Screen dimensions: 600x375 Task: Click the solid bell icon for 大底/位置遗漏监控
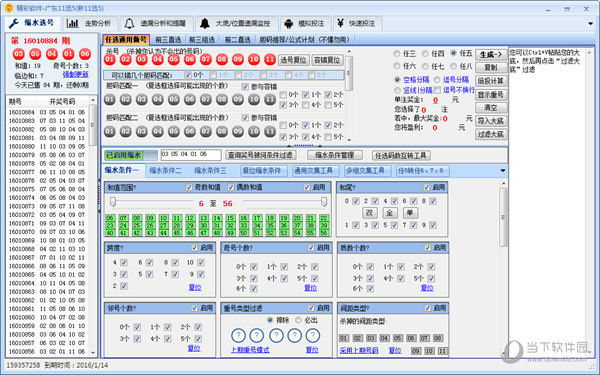pos(205,23)
